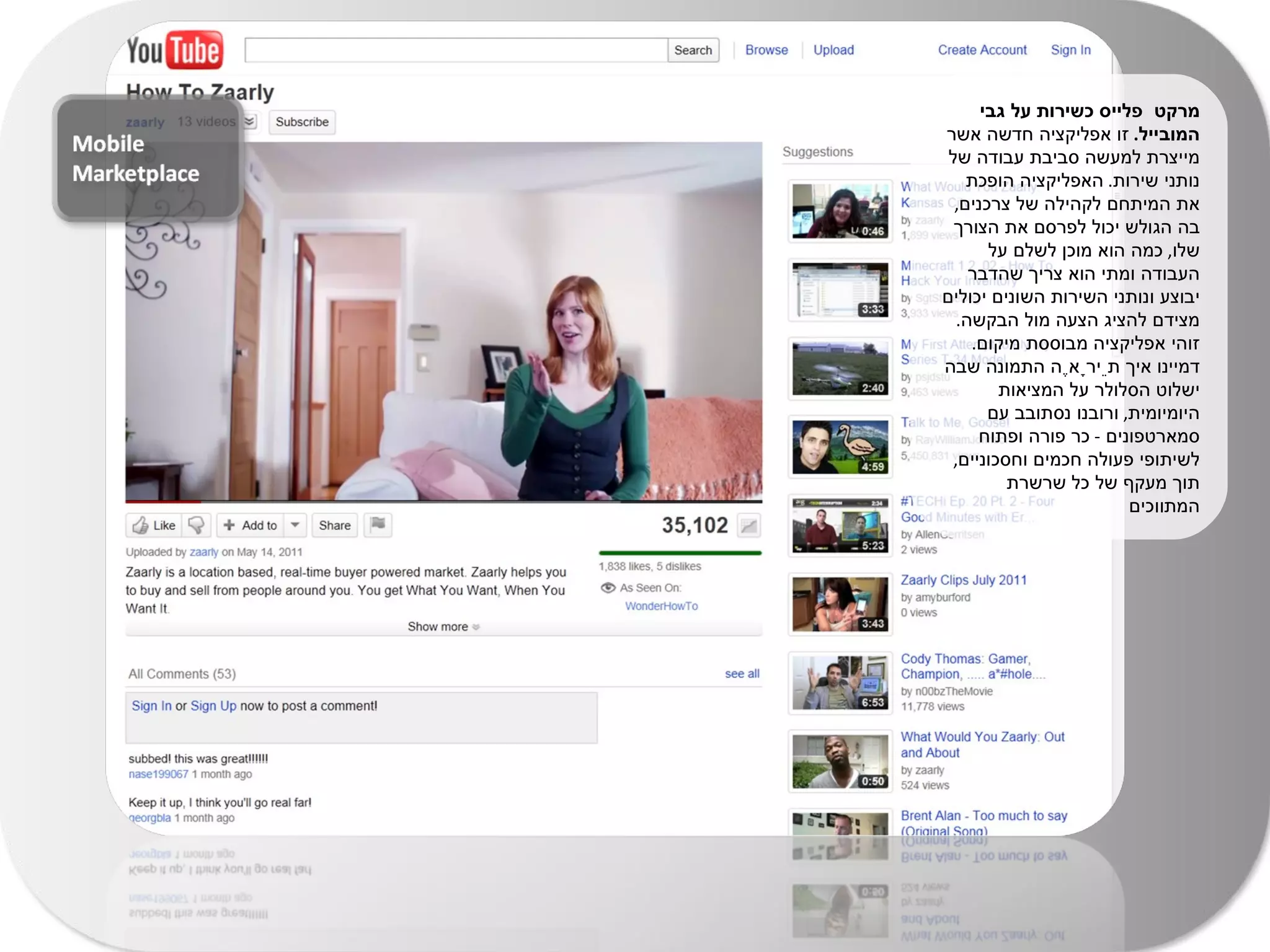Click the plus Add to button

pyautogui.click(x=251, y=525)
